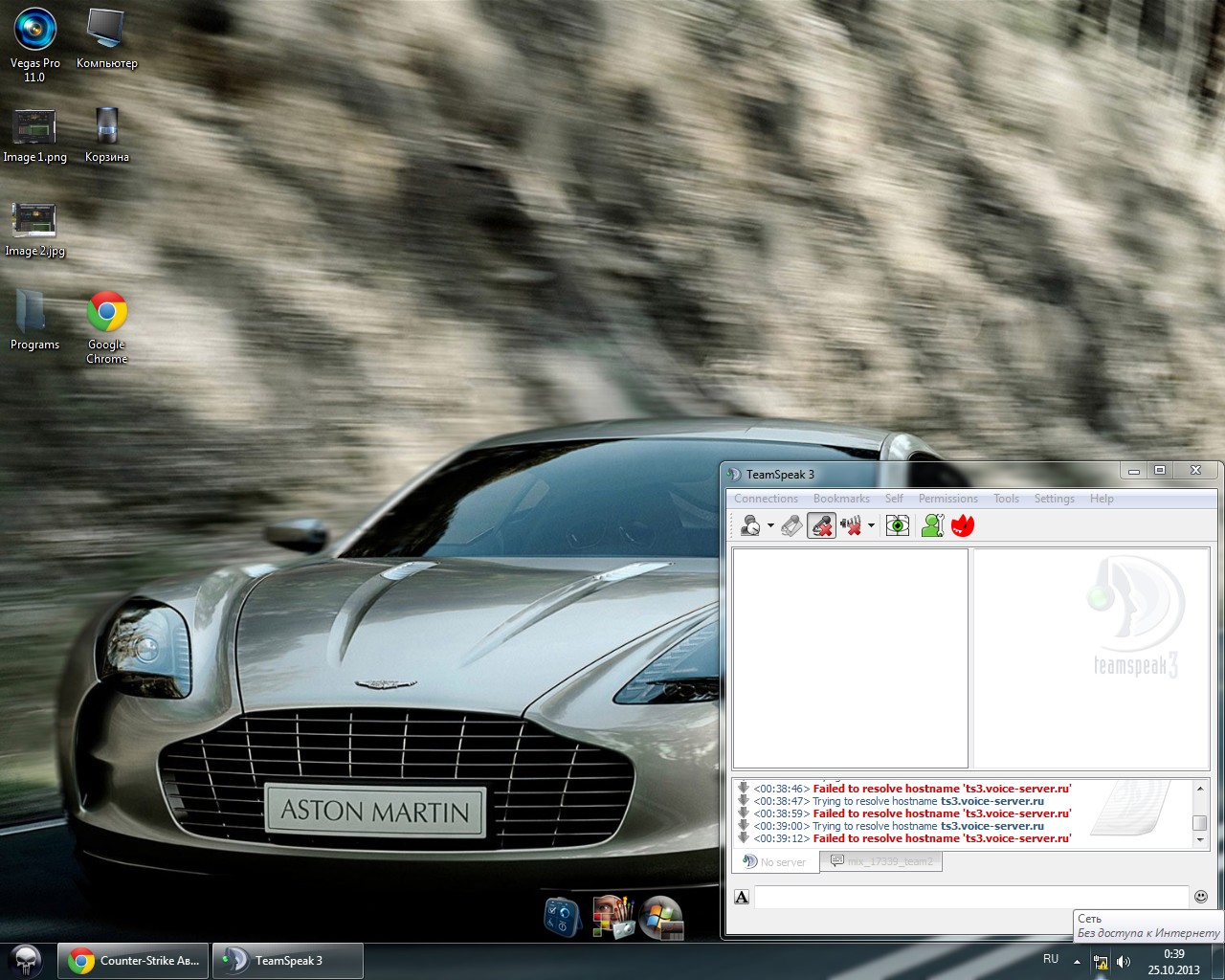This screenshot has height=980, width=1225.
Task: Open the Permissions menu
Action: (948, 499)
